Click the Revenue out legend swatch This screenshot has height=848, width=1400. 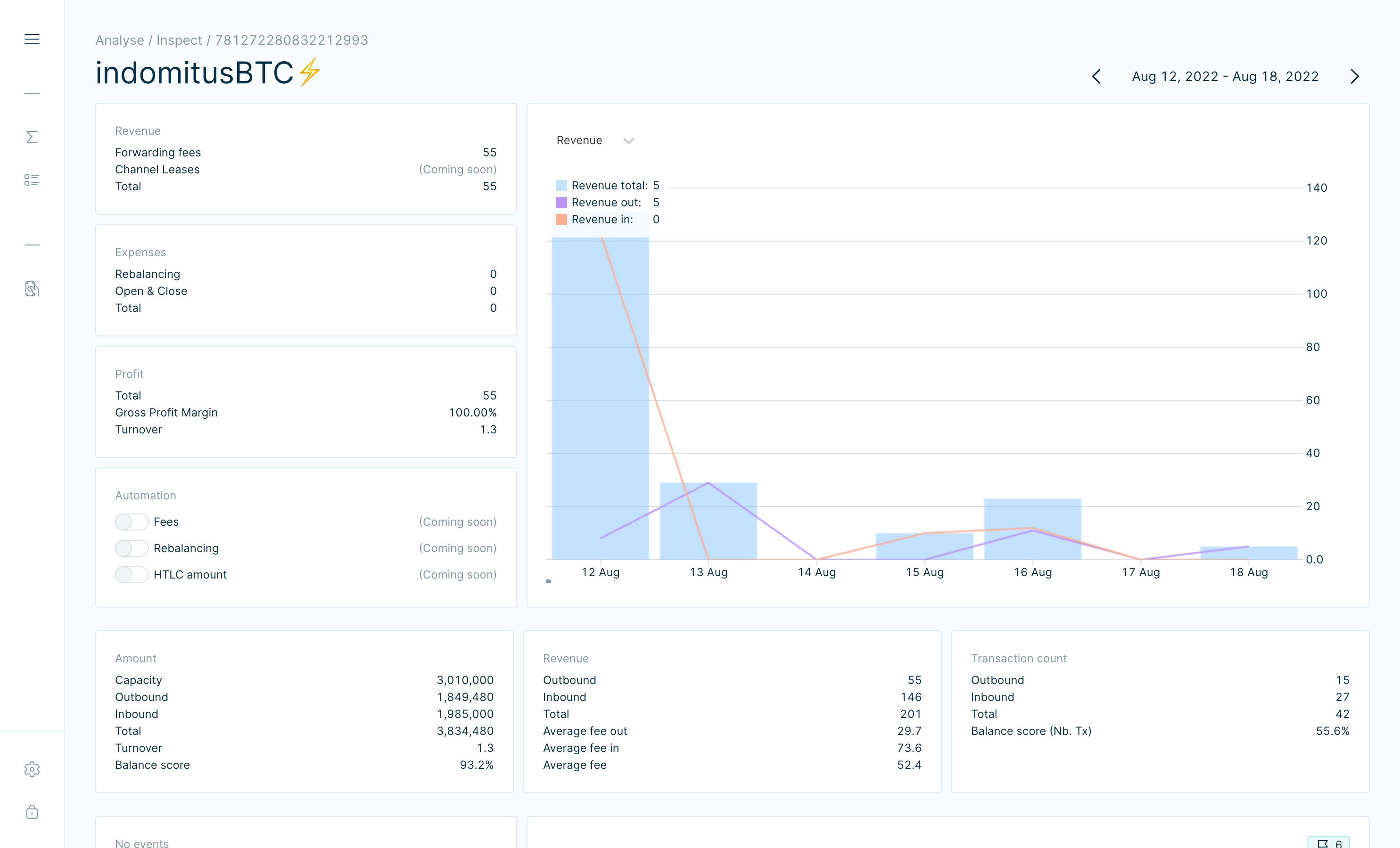(x=561, y=203)
